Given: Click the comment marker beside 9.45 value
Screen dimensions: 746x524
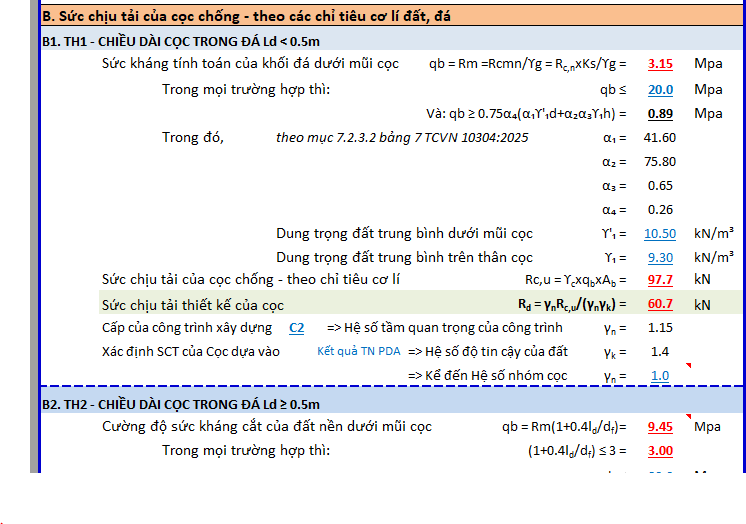Looking at the screenshot, I should point(688,417).
